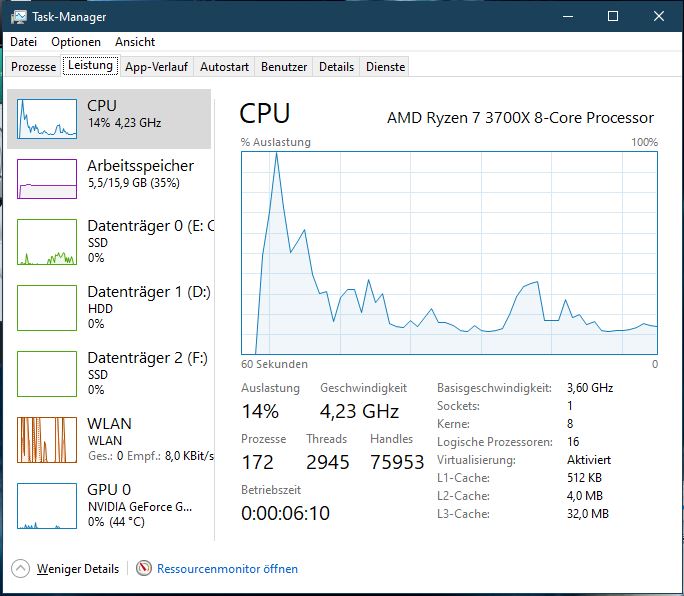This screenshot has width=684, height=596.
Task: Switch to the App-Verlauf tab
Action: coord(156,67)
